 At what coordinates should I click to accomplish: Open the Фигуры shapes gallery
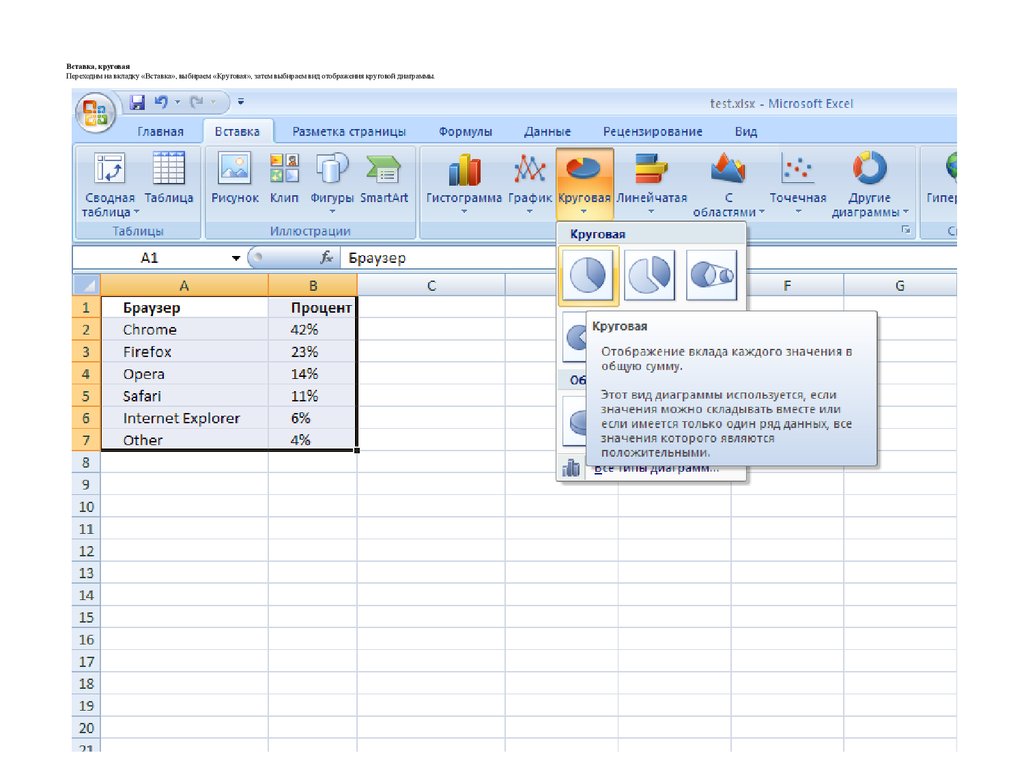332,183
